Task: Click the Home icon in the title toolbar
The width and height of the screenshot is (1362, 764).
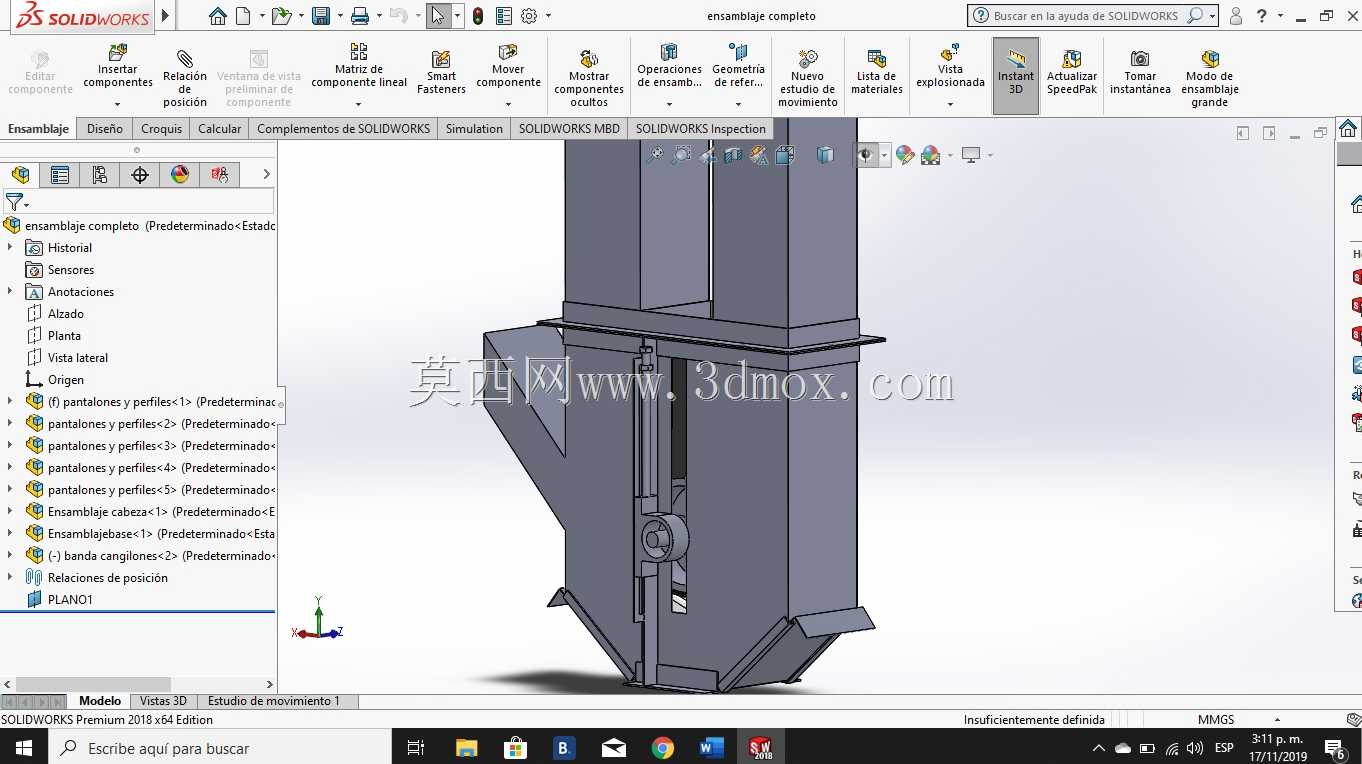Action: click(x=217, y=16)
